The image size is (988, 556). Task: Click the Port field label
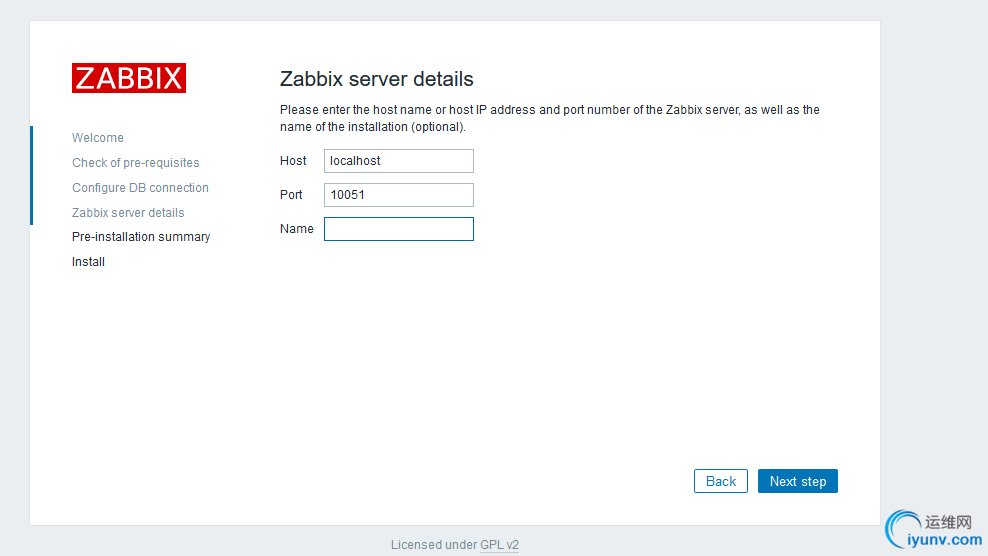click(291, 195)
